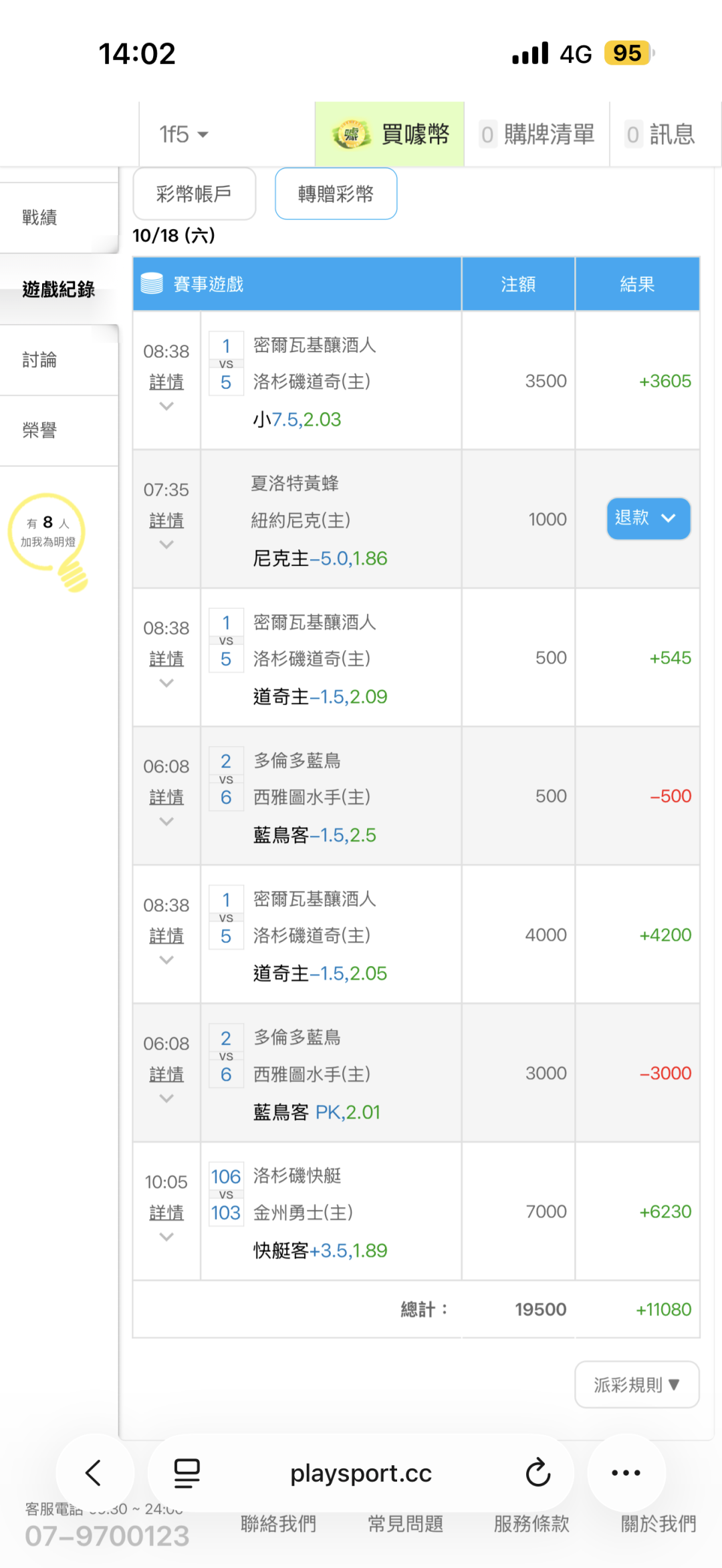
Task: Select the 討論 sidebar tab
Action: point(40,360)
